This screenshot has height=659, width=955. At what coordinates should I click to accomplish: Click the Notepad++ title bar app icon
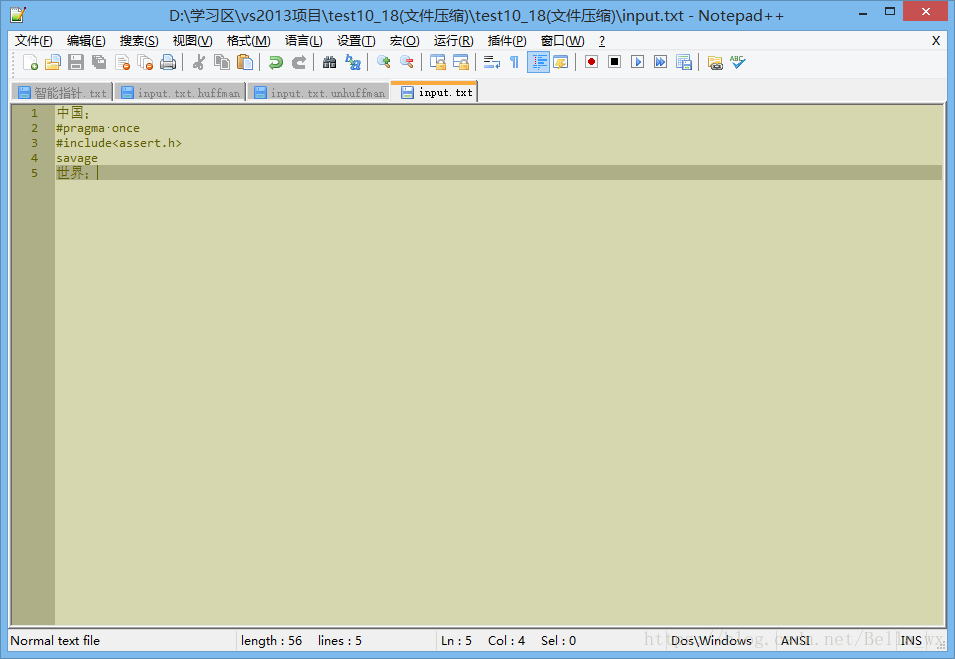[18, 14]
